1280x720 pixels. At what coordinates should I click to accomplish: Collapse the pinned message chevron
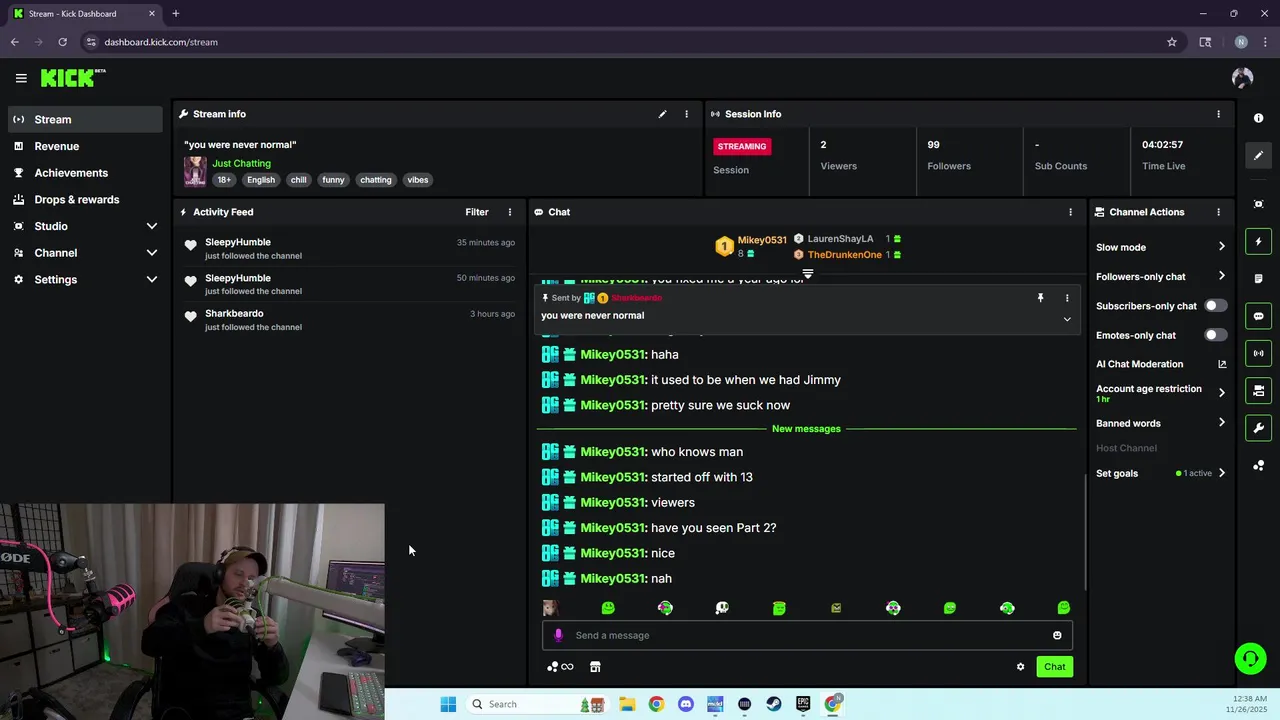pyautogui.click(x=1067, y=319)
